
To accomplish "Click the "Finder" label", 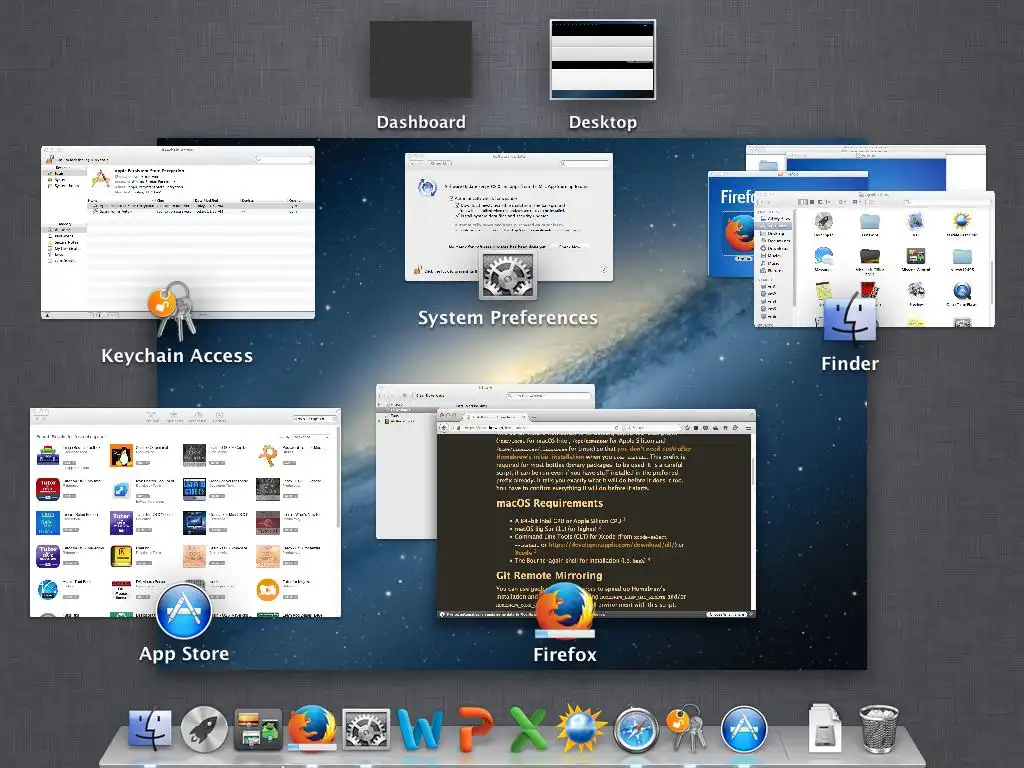I will point(850,364).
